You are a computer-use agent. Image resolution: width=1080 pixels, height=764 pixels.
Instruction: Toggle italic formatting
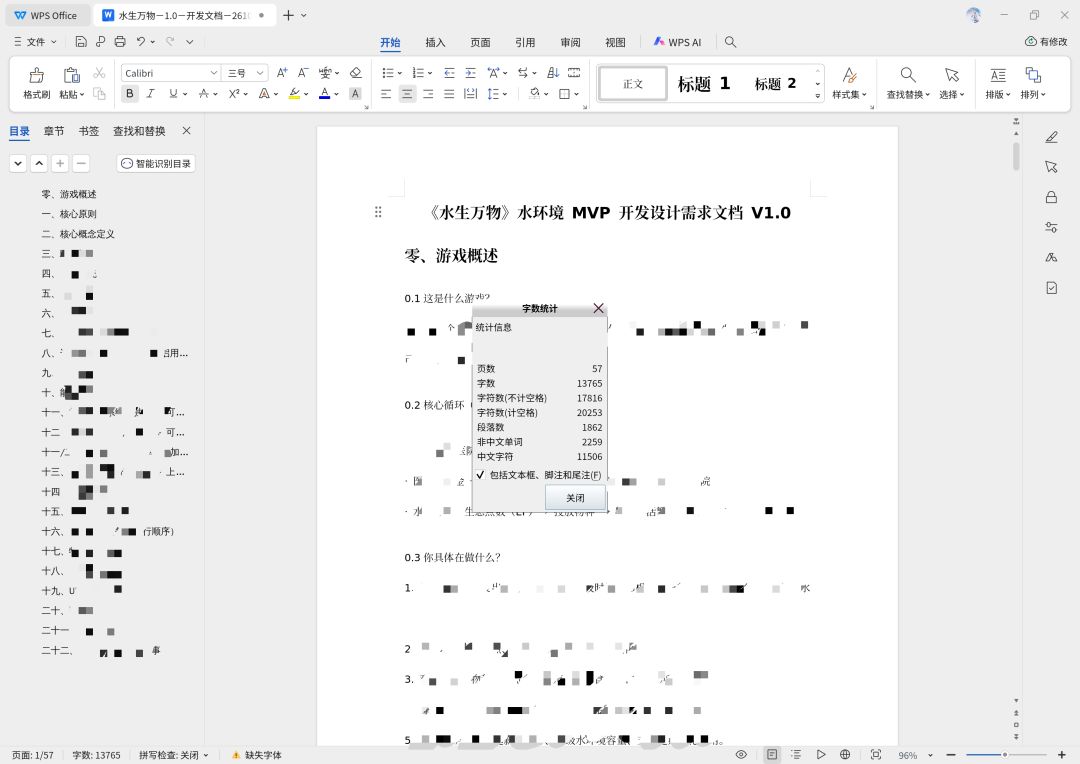(x=150, y=94)
